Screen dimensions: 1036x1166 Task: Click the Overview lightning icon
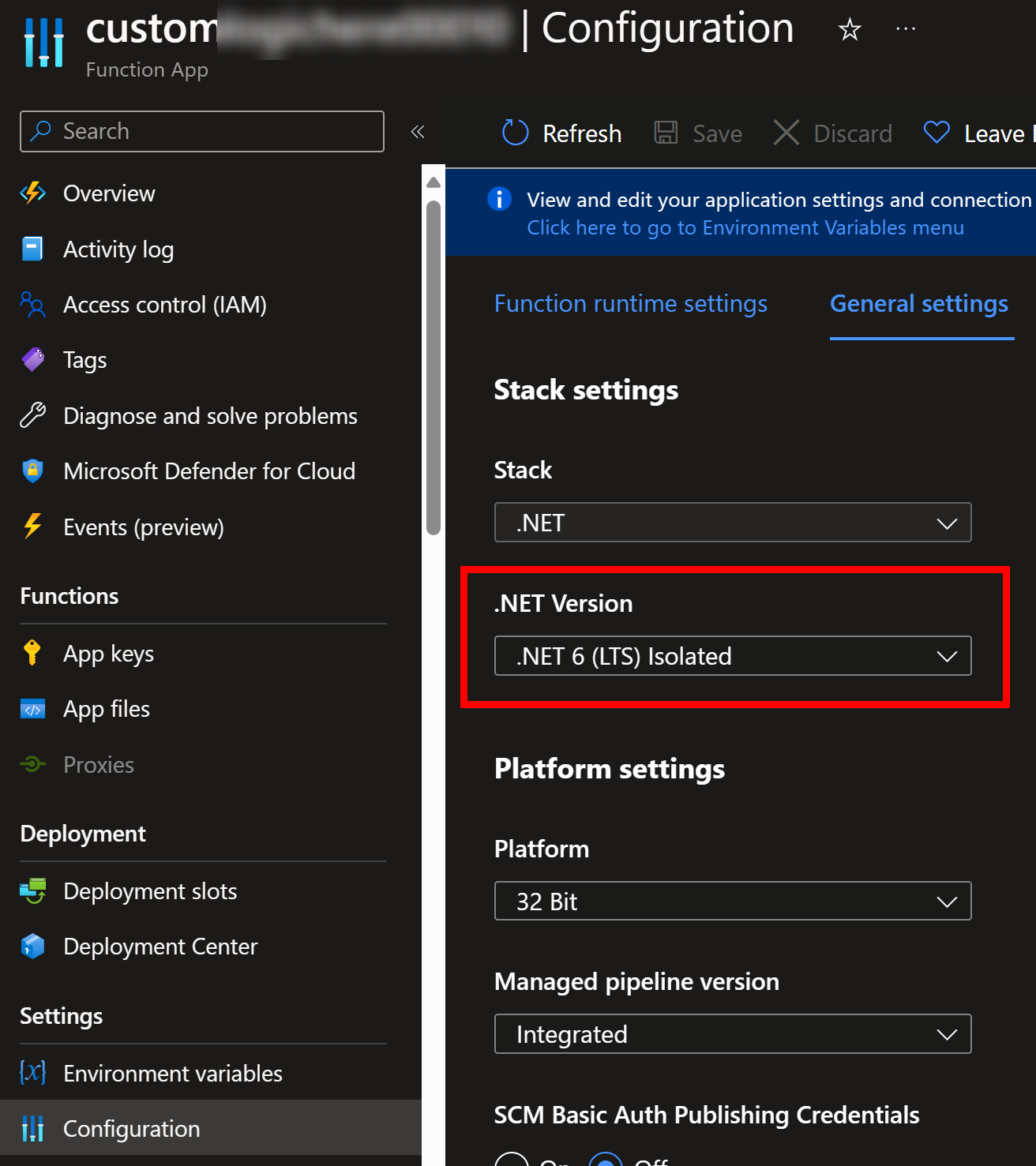[32, 193]
